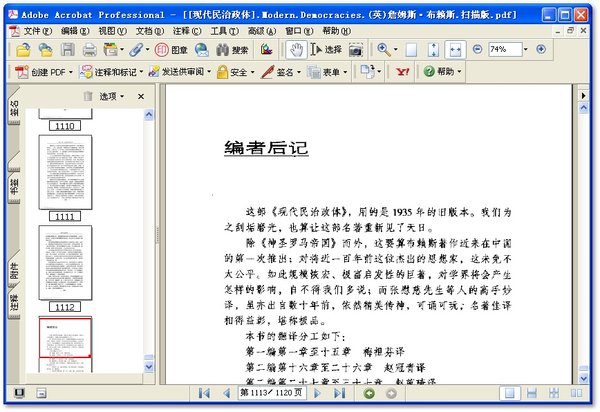600x412 pixels.
Task: Click the Yahoo Y! toolbar icon
Action: (x=403, y=72)
